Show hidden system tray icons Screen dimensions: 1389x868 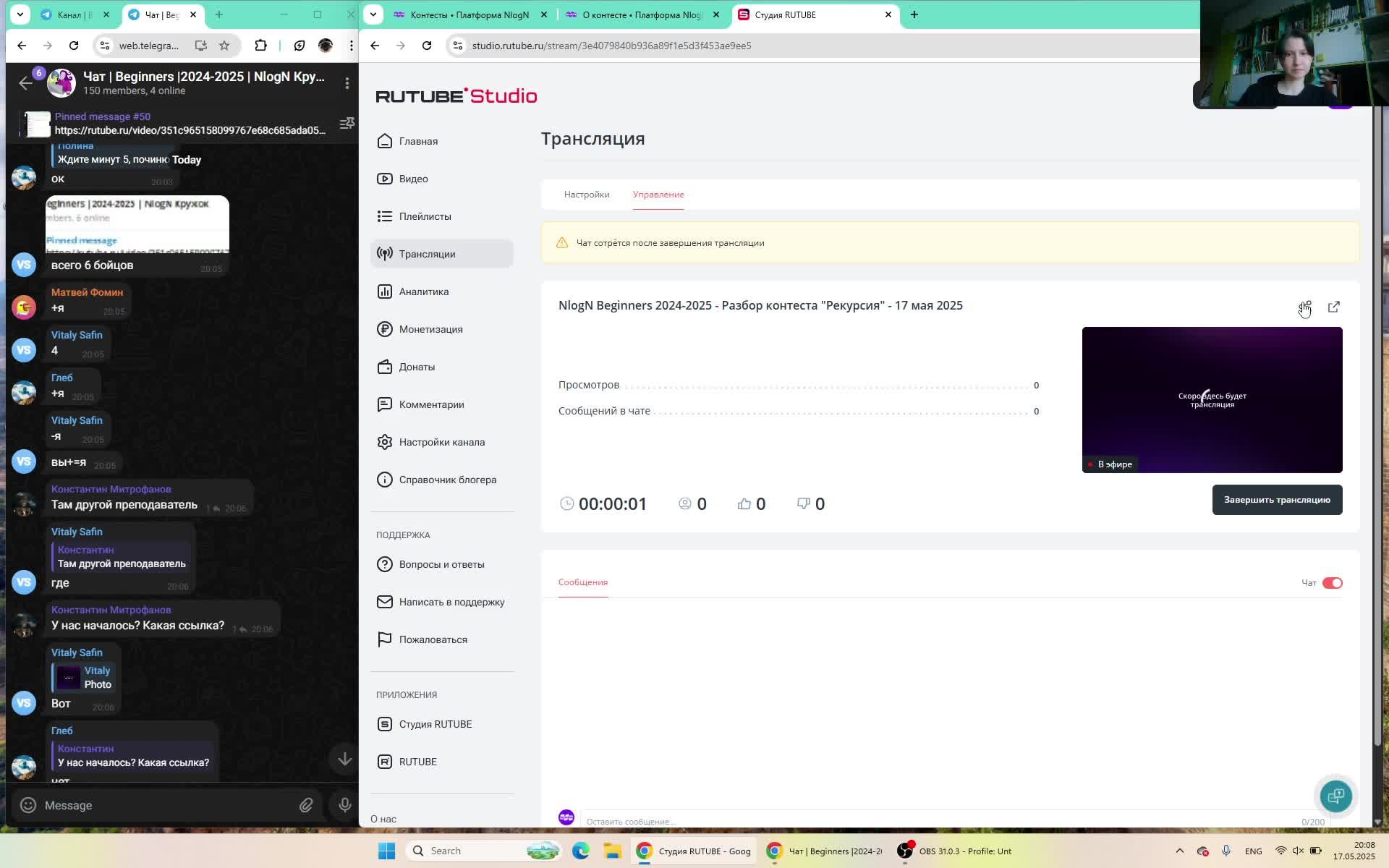(1179, 851)
